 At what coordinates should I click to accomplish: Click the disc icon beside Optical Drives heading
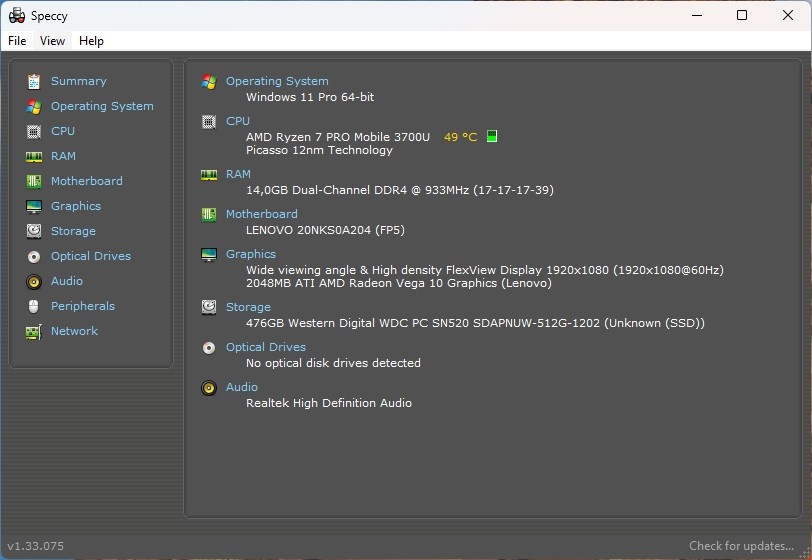click(209, 348)
